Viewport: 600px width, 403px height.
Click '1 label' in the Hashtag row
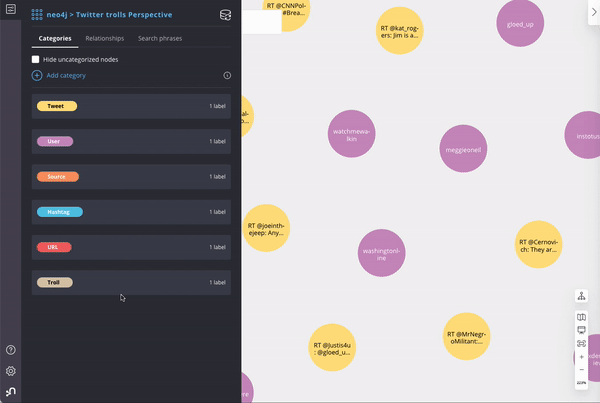217,212
